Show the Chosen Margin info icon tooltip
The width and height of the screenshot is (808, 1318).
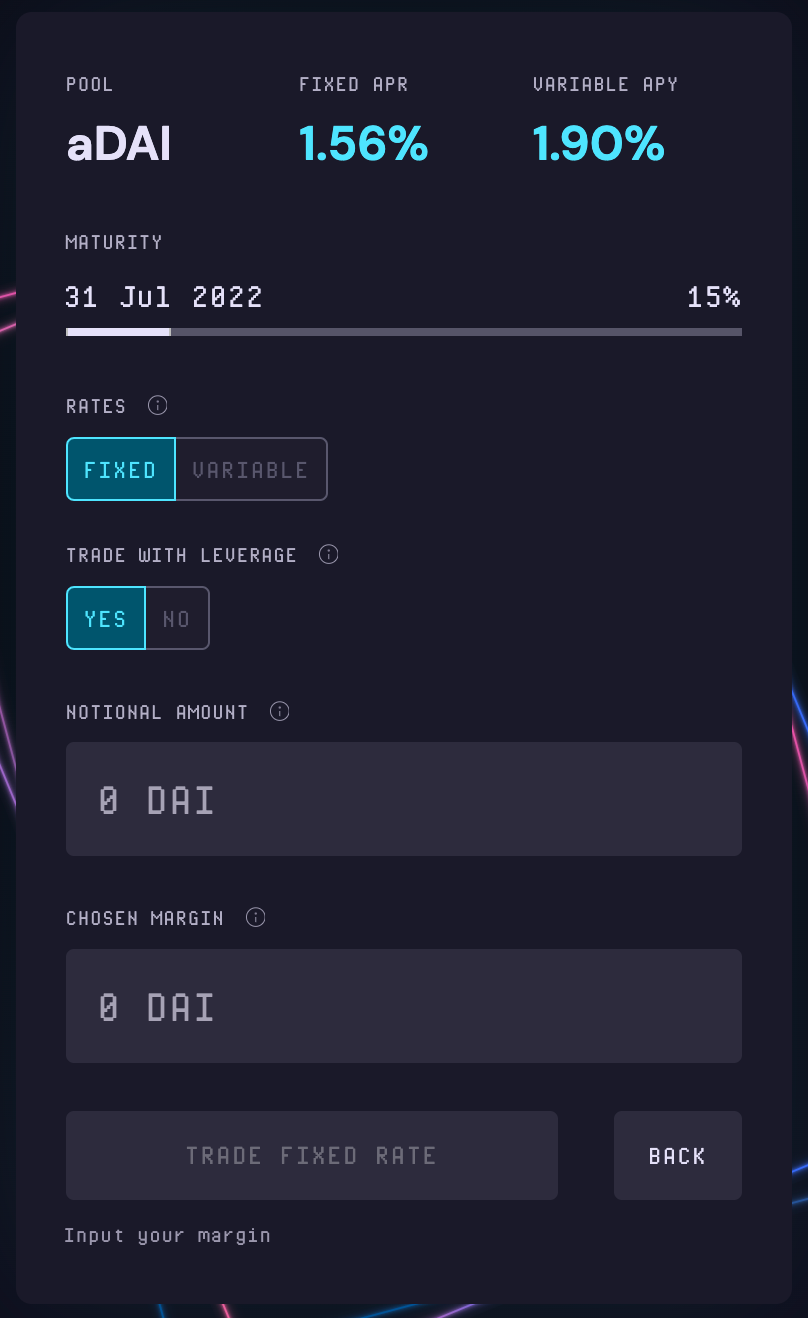pos(256,917)
